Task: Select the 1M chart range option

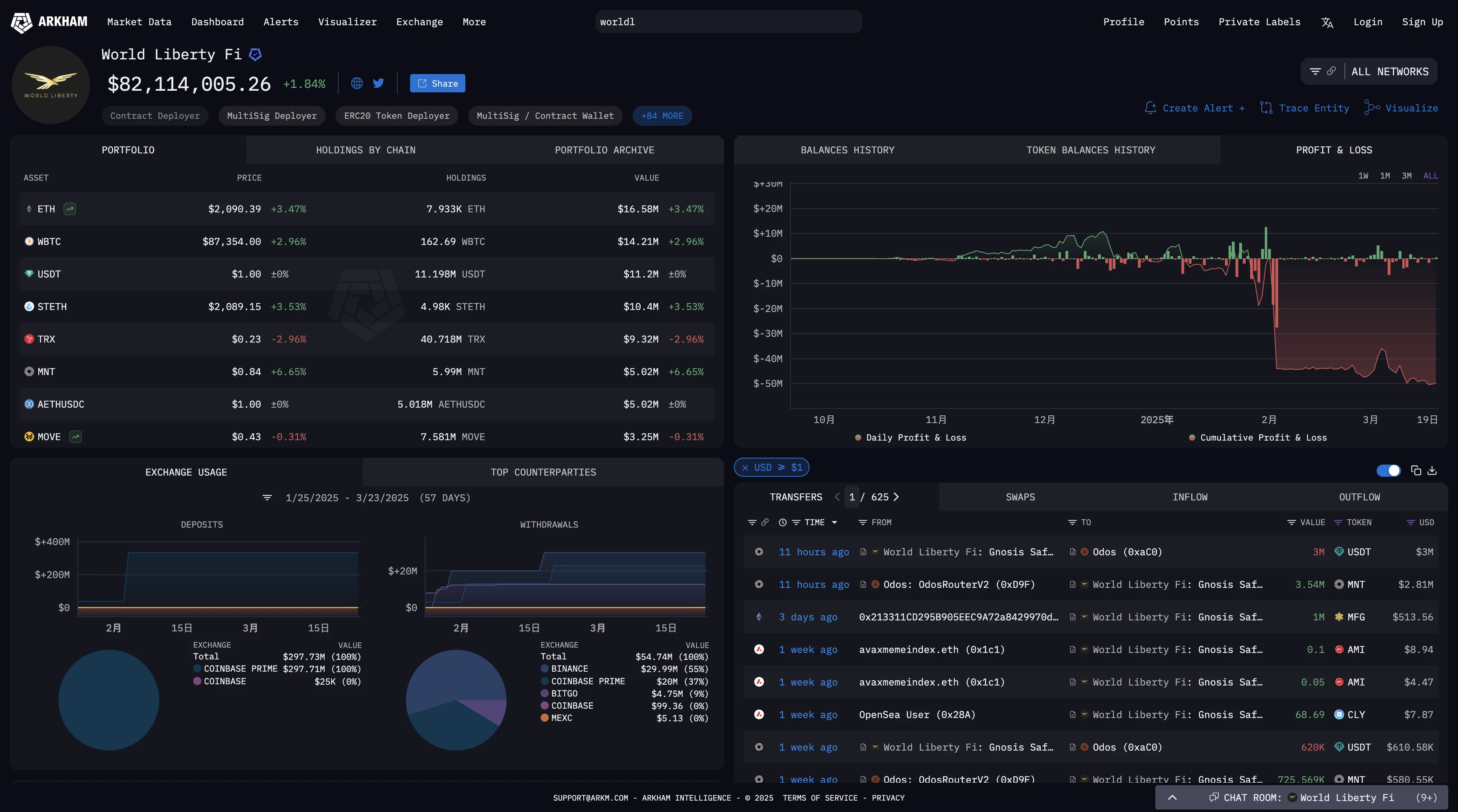Action: pos(1384,176)
